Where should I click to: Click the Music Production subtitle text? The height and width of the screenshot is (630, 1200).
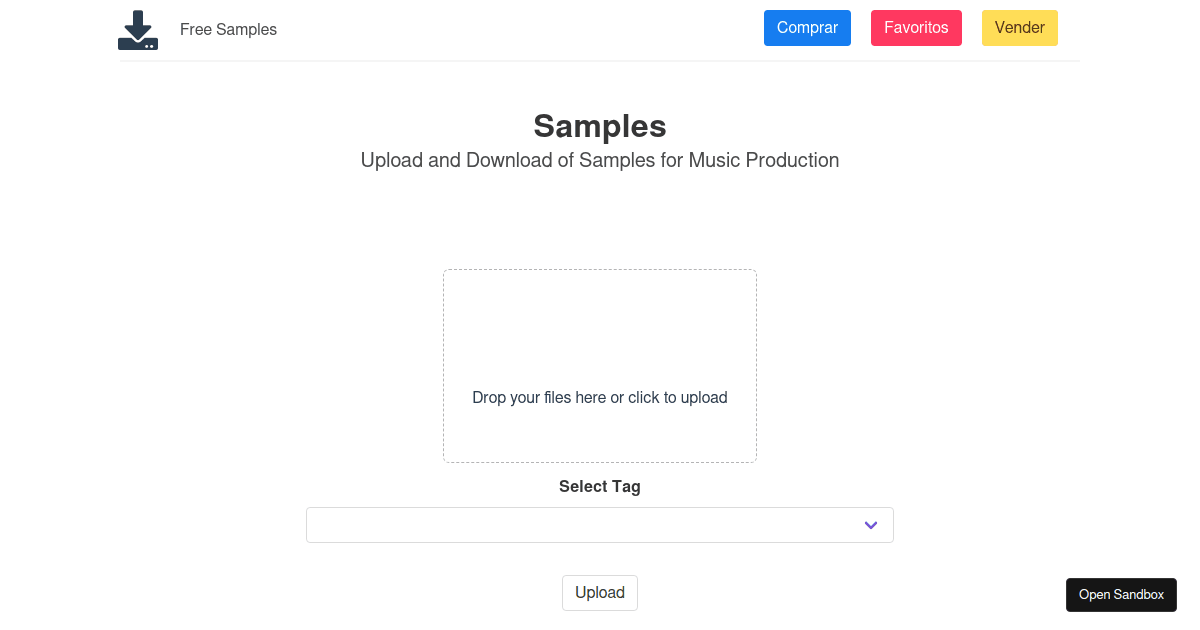[x=600, y=160]
